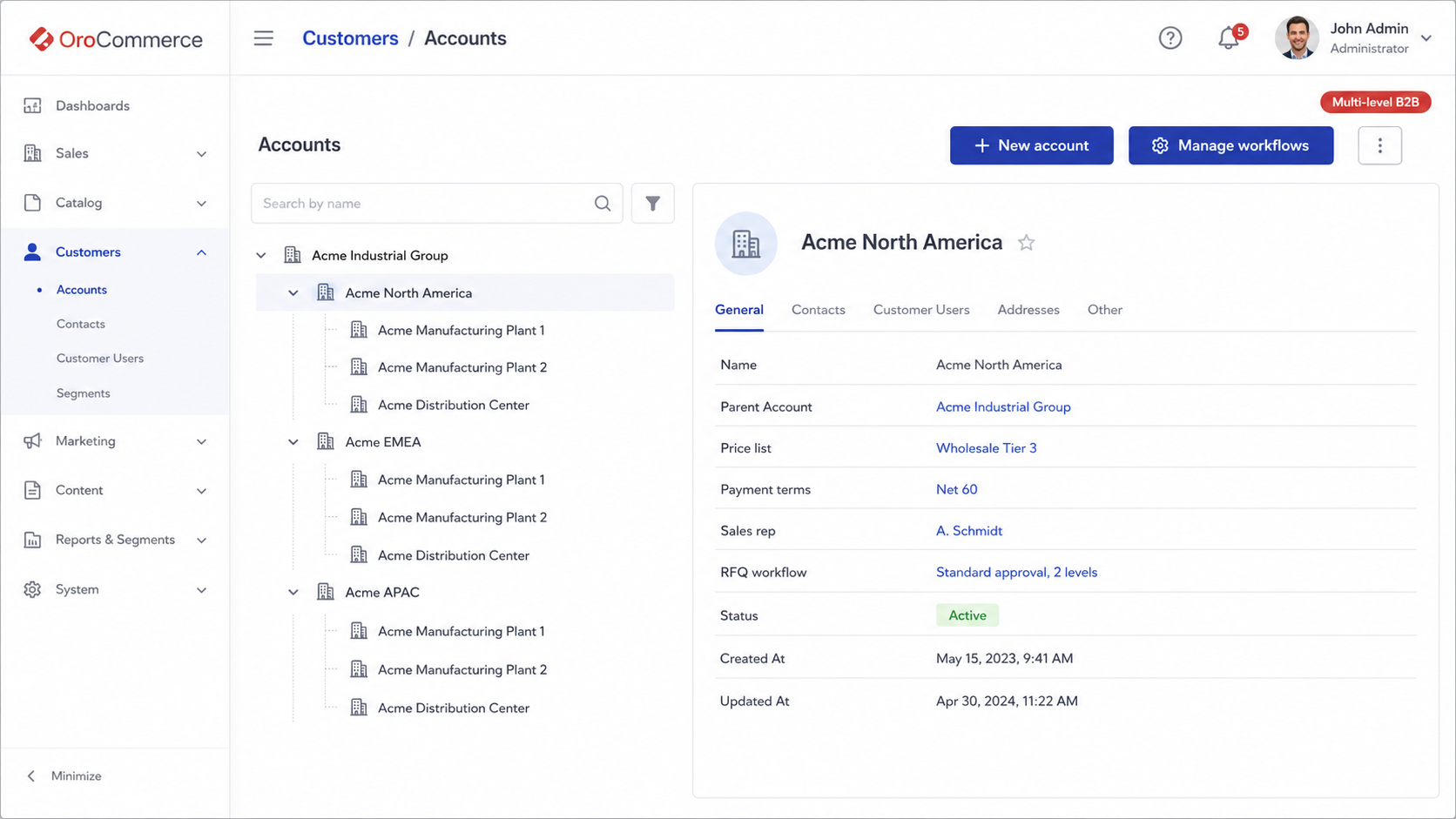Image resolution: width=1456 pixels, height=819 pixels.
Task: Click the Customers breadcrumb link
Action: [x=350, y=38]
